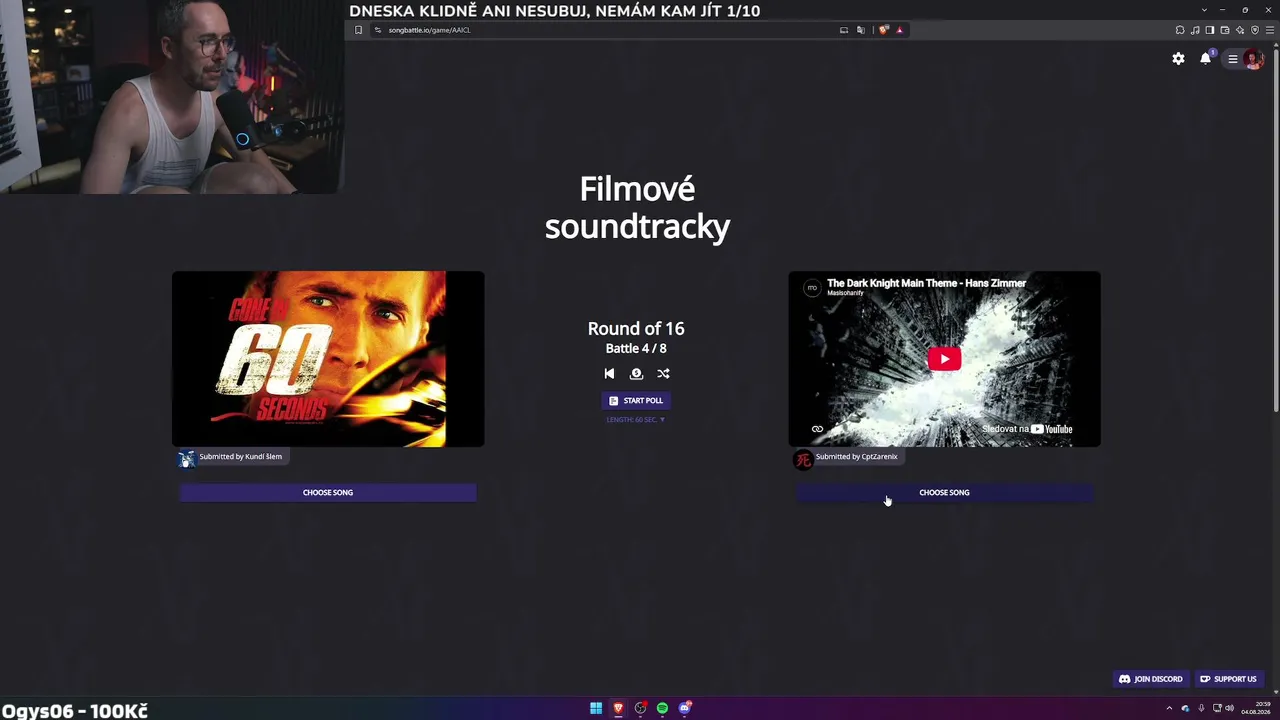Open the Brave Rewards triangle icon
1280x720 pixels.
coord(899,30)
